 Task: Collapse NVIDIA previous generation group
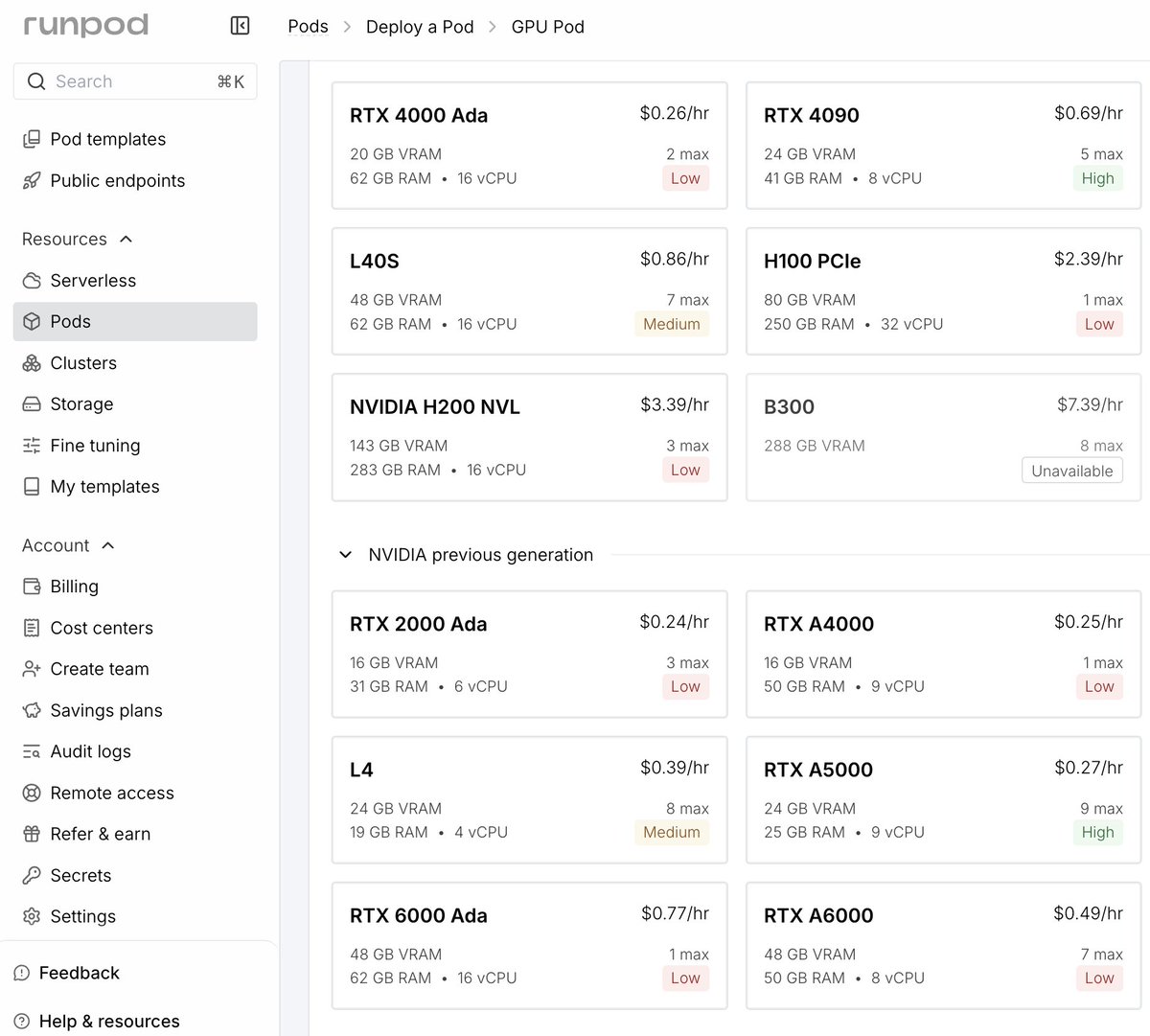point(346,555)
